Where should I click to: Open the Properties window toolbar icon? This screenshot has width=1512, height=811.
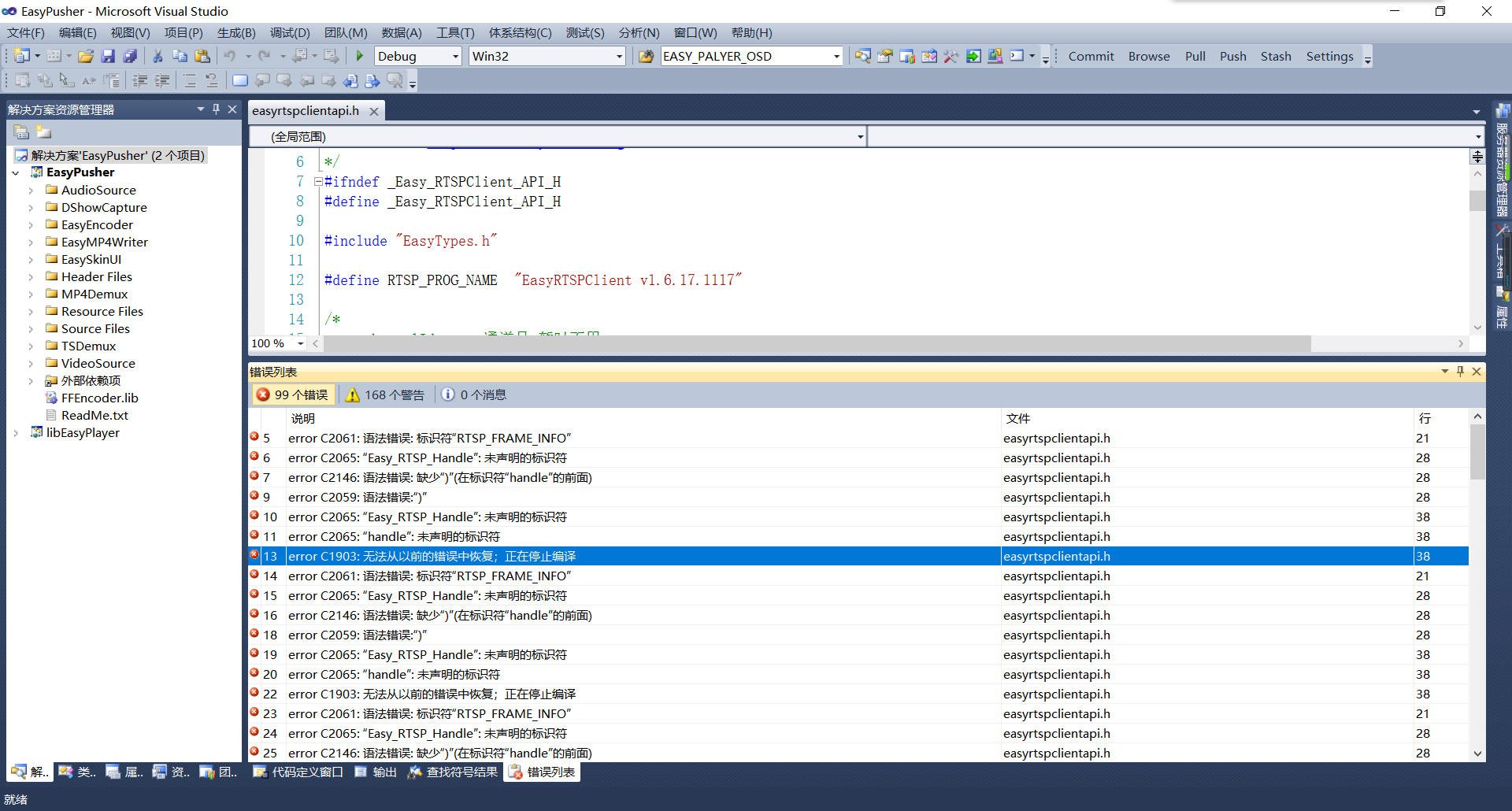pos(884,56)
